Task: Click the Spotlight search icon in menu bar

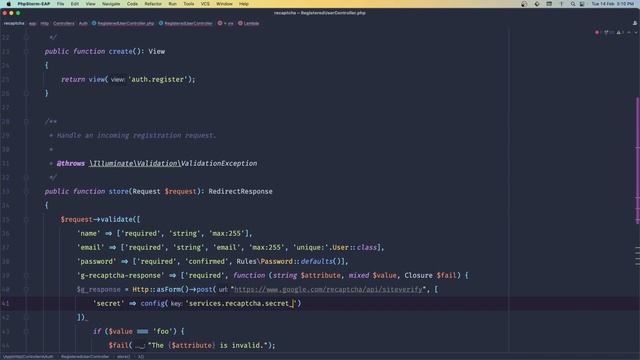Action: 573,4
